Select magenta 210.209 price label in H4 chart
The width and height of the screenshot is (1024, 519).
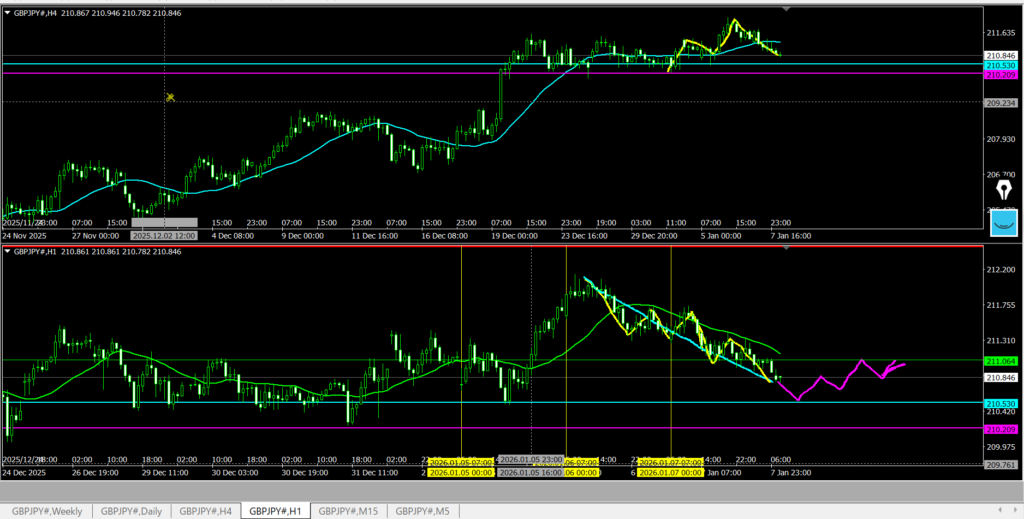click(1001, 75)
